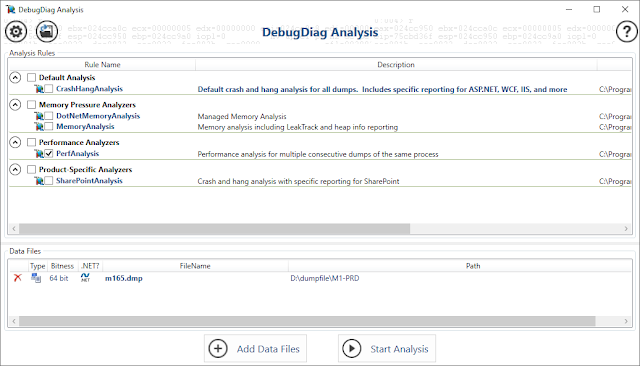Click the DebugDiag app icon in title bar

point(10,9)
